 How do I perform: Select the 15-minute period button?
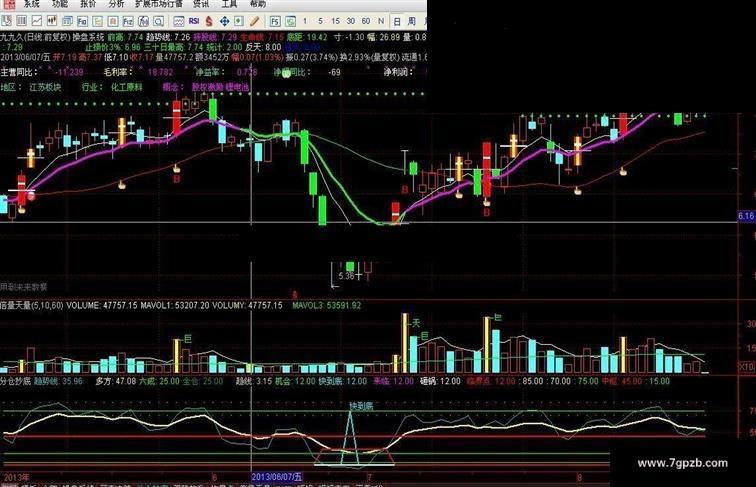click(336, 21)
